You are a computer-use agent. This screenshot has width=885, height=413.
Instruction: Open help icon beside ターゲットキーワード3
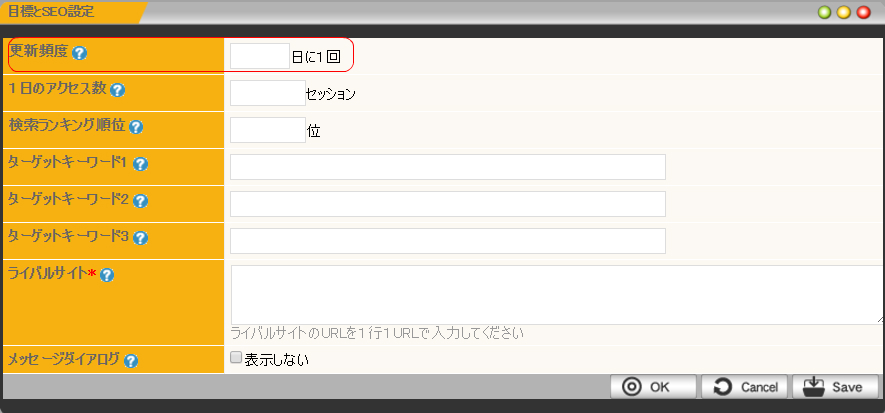141,238
